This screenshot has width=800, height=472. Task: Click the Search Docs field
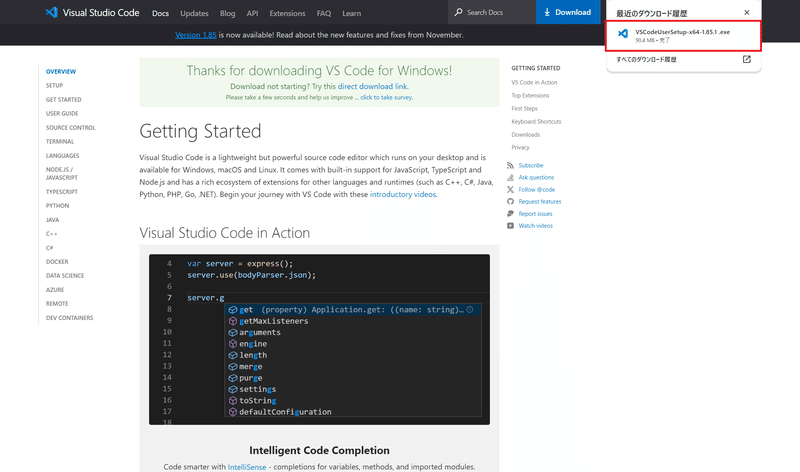[492, 12]
